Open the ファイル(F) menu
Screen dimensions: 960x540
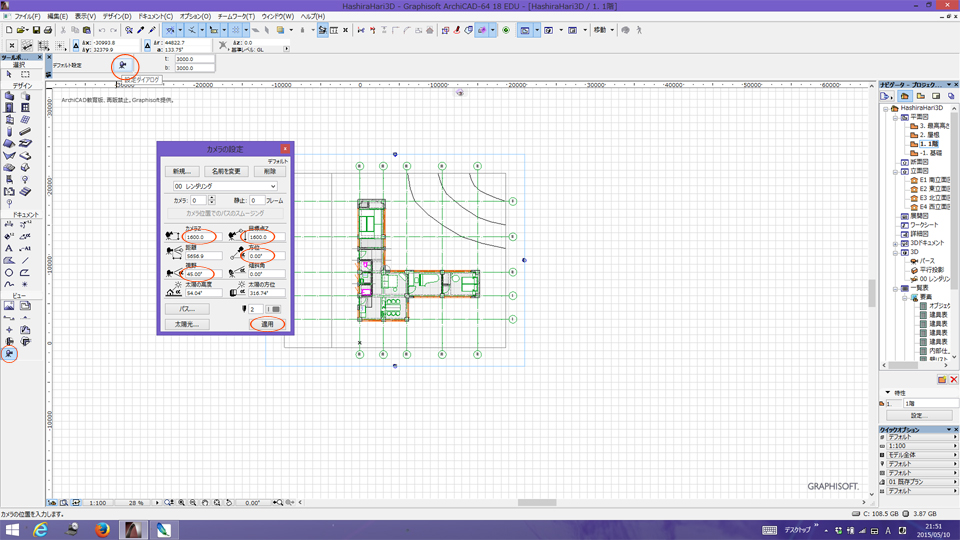pos(28,17)
